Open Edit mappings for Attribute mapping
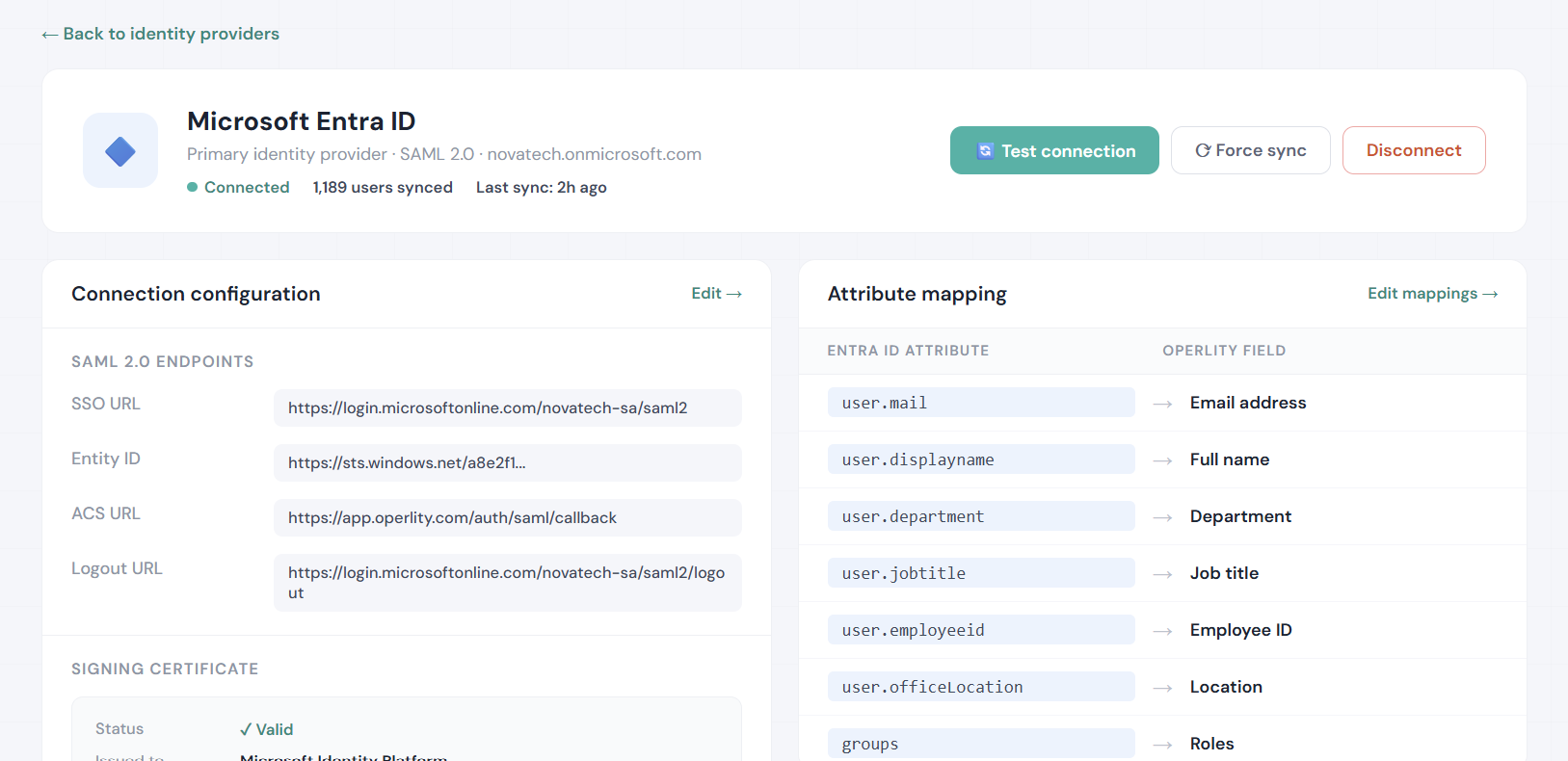The height and width of the screenshot is (761, 1568). tap(1432, 294)
